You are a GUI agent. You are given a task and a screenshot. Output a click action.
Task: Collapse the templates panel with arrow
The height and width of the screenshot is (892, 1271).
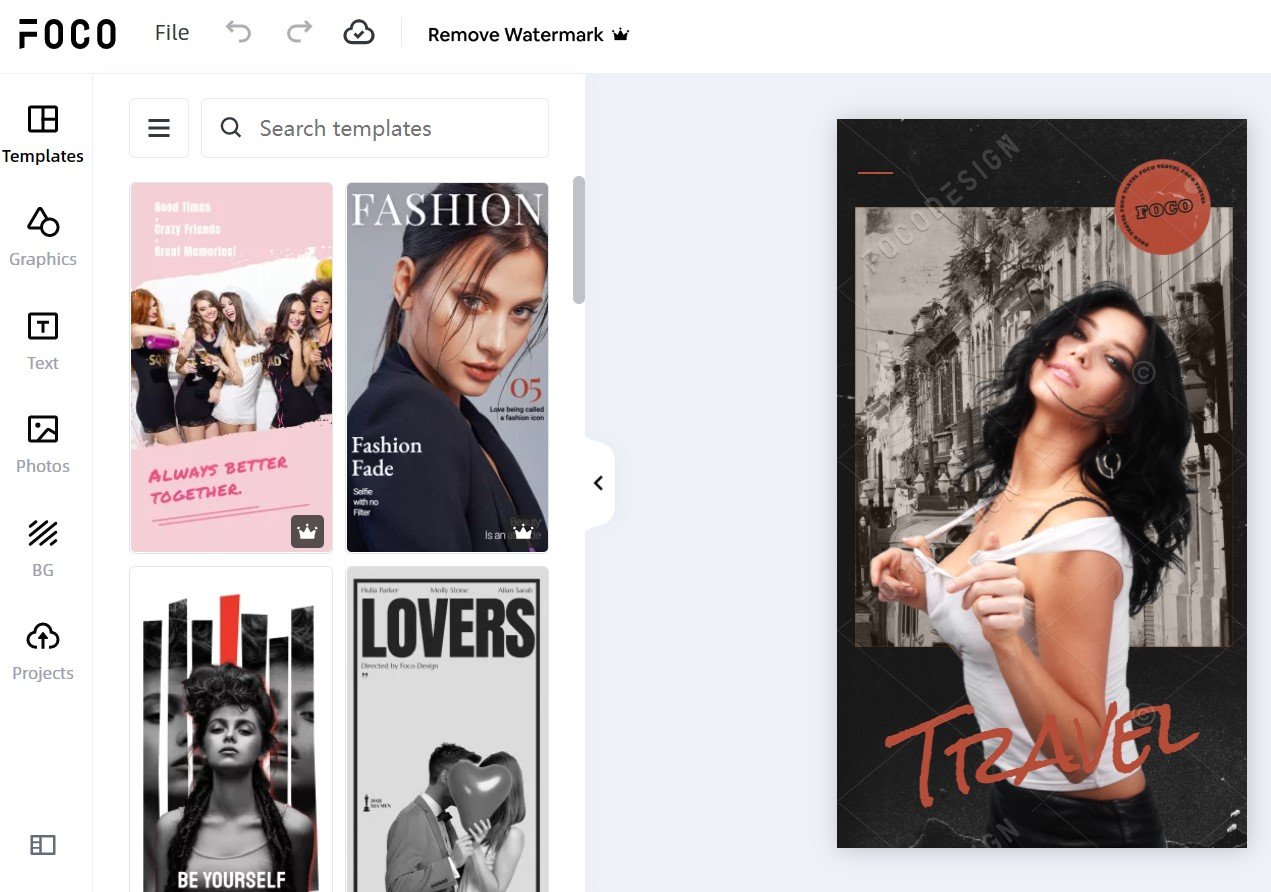pos(598,484)
